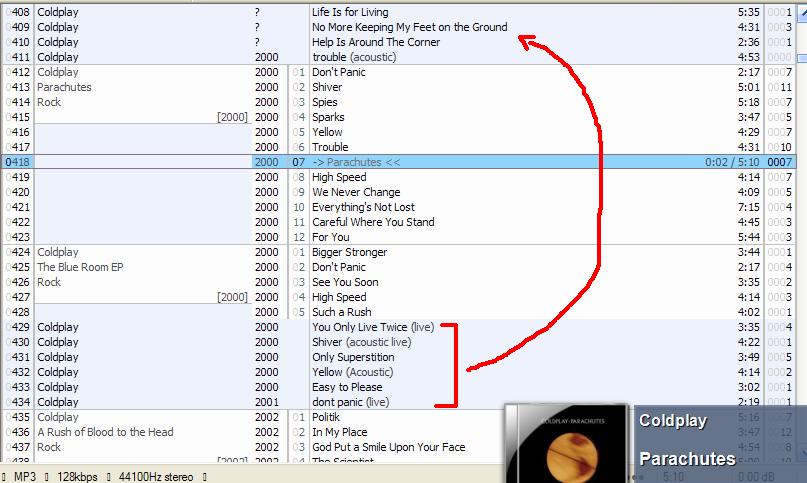
Task: Select the track Such a Rush
Action: pyautogui.click(x=342, y=312)
